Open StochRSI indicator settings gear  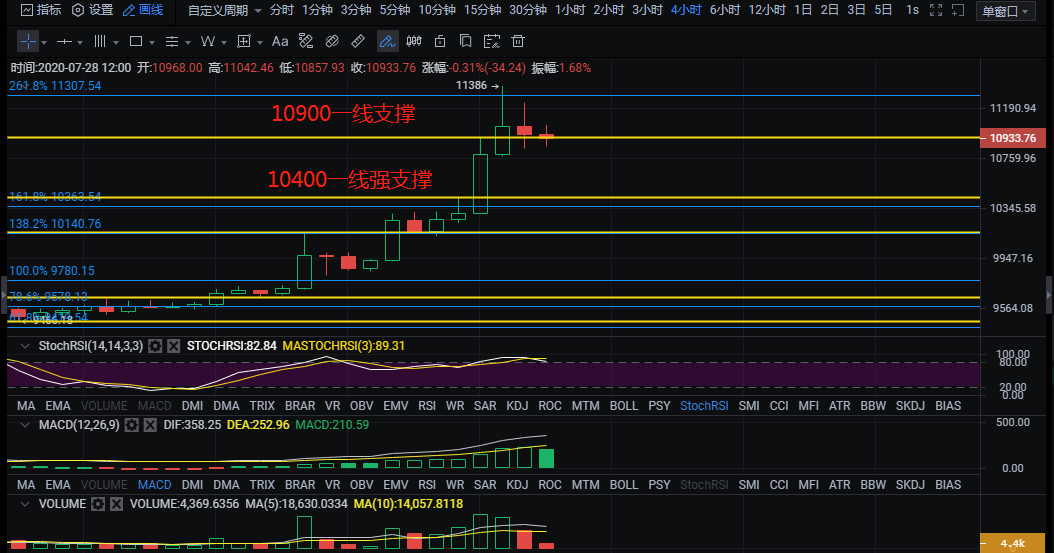tap(155, 346)
